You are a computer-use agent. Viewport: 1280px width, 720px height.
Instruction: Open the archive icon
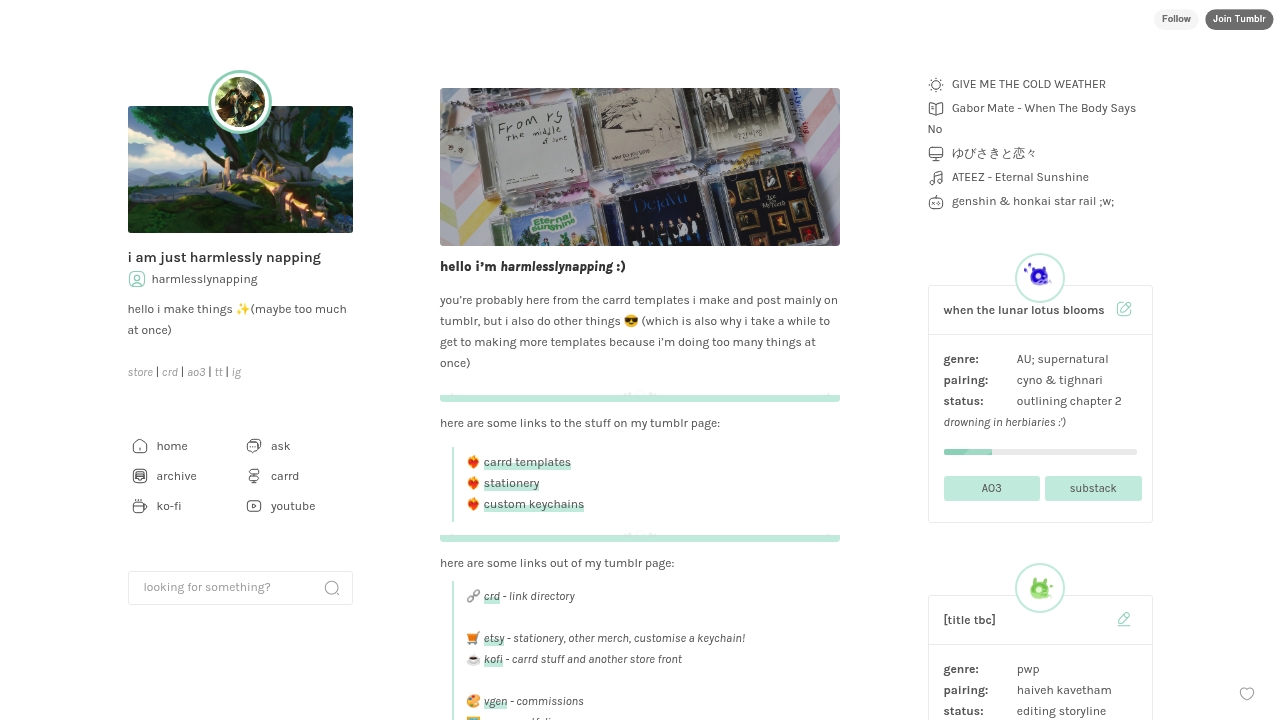(140, 476)
